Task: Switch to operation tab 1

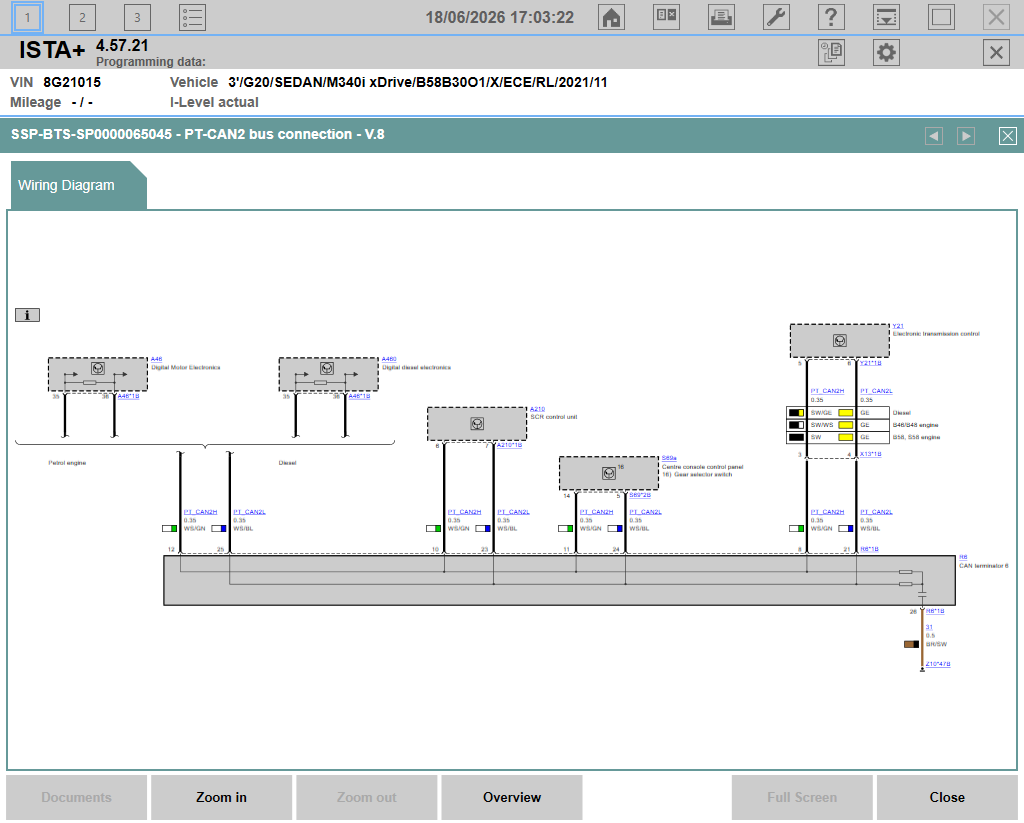Action: point(27,18)
